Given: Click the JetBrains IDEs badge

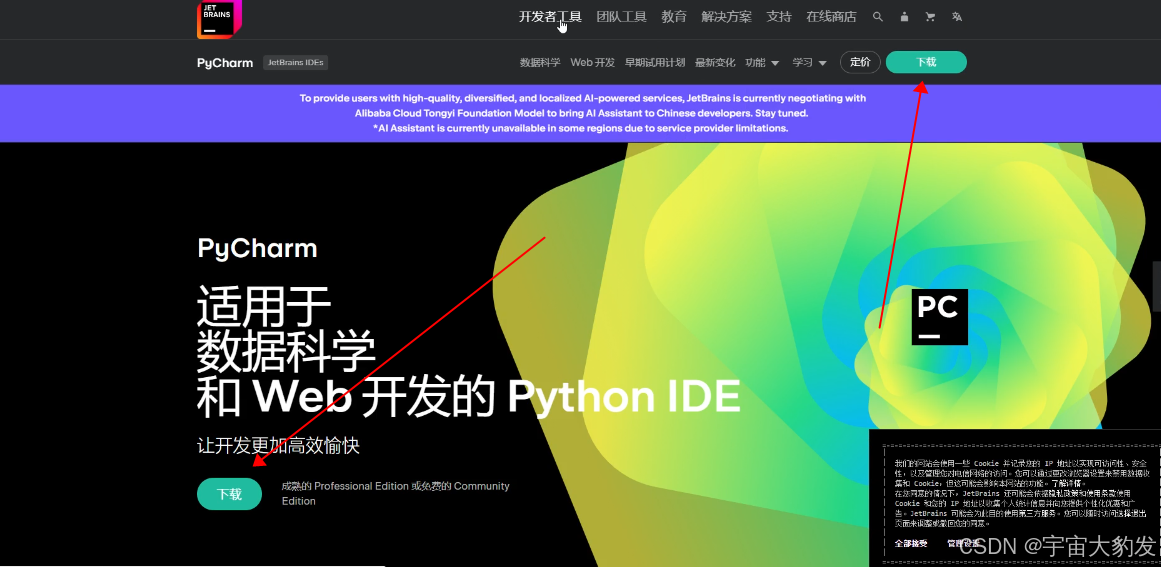Looking at the screenshot, I should 295,63.
